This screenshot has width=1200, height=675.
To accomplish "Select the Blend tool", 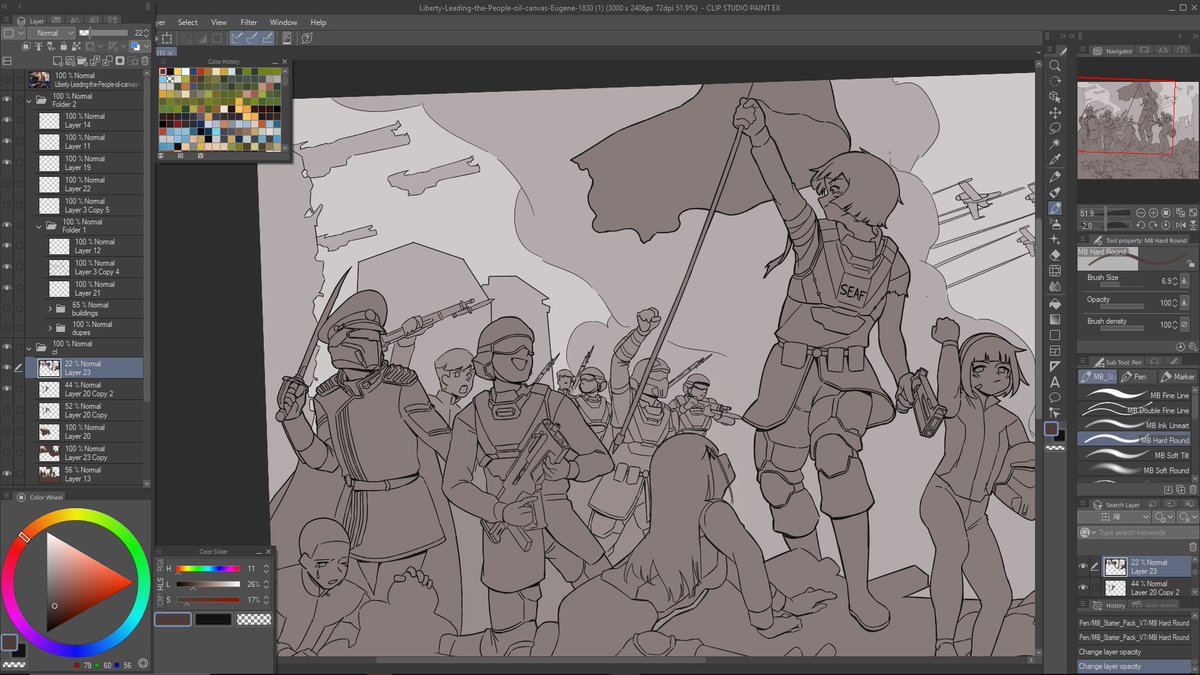I will (x=1055, y=286).
